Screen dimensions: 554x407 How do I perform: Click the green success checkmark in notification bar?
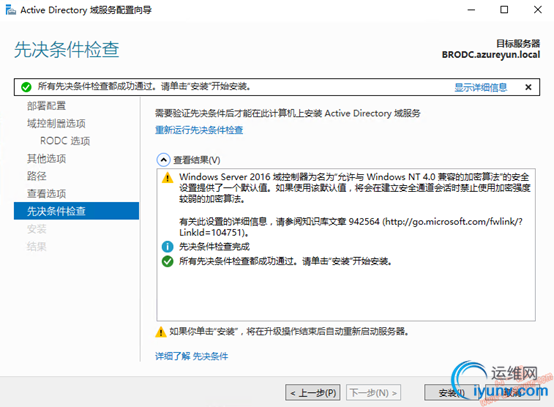click(x=26, y=87)
